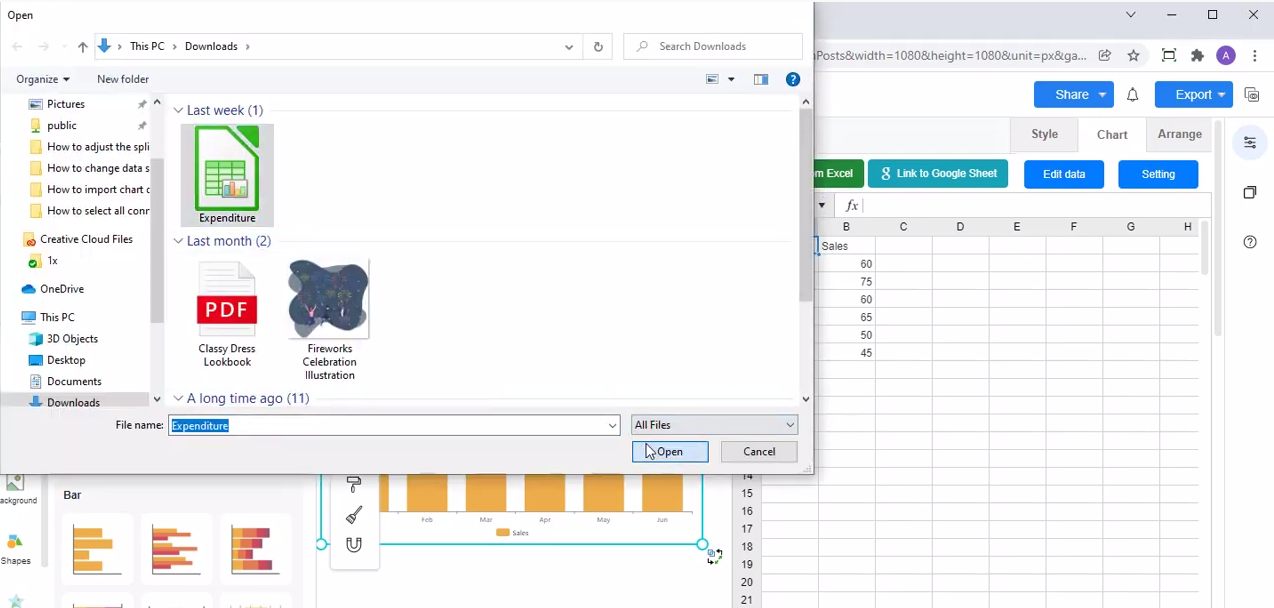Image resolution: width=1274 pixels, height=608 pixels.
Task: Collapse the Last month group
Action: 179,241
